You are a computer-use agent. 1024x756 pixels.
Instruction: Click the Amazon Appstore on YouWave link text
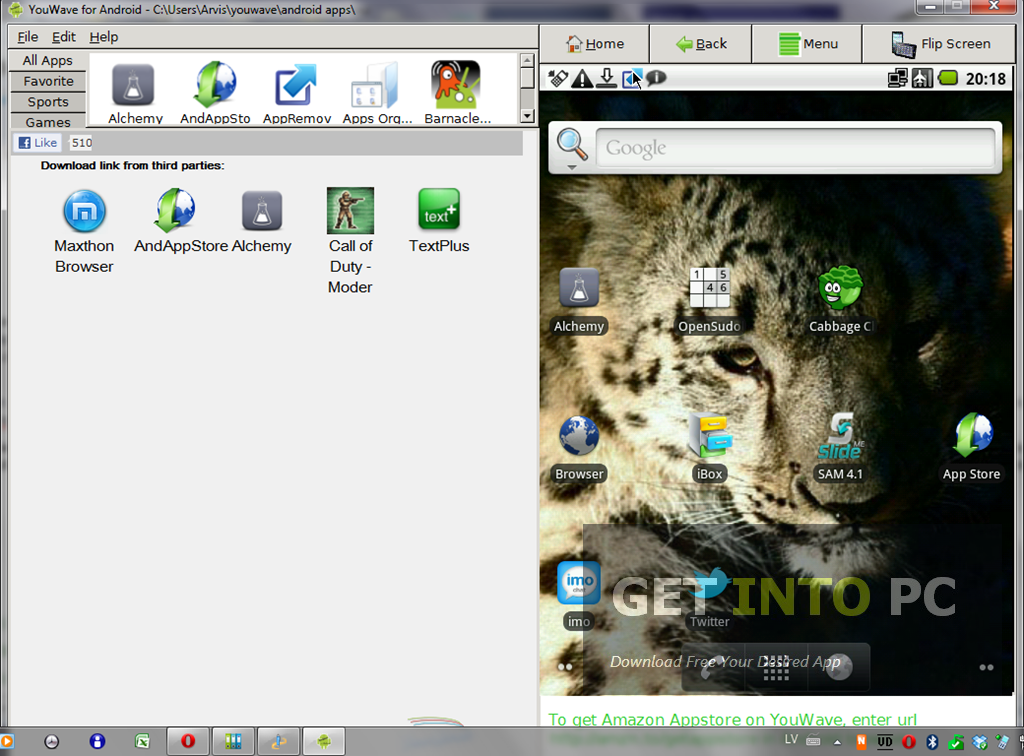(x=732, y=719)
